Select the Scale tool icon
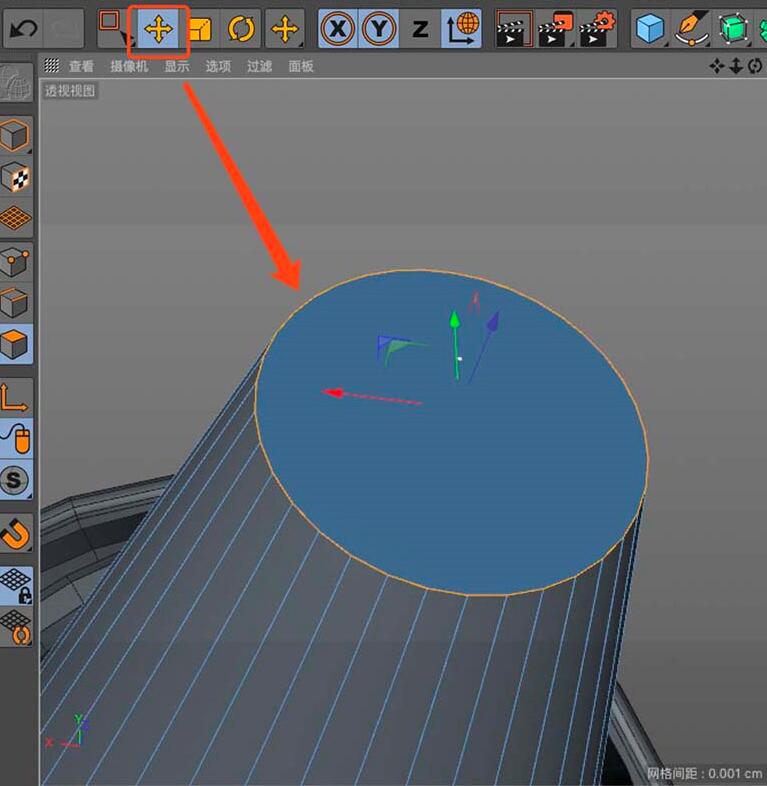 [x=200, y=29]
